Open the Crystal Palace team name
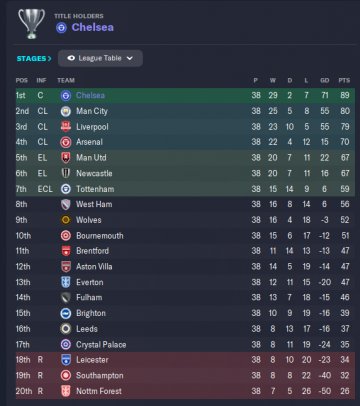 pos(101,345)
